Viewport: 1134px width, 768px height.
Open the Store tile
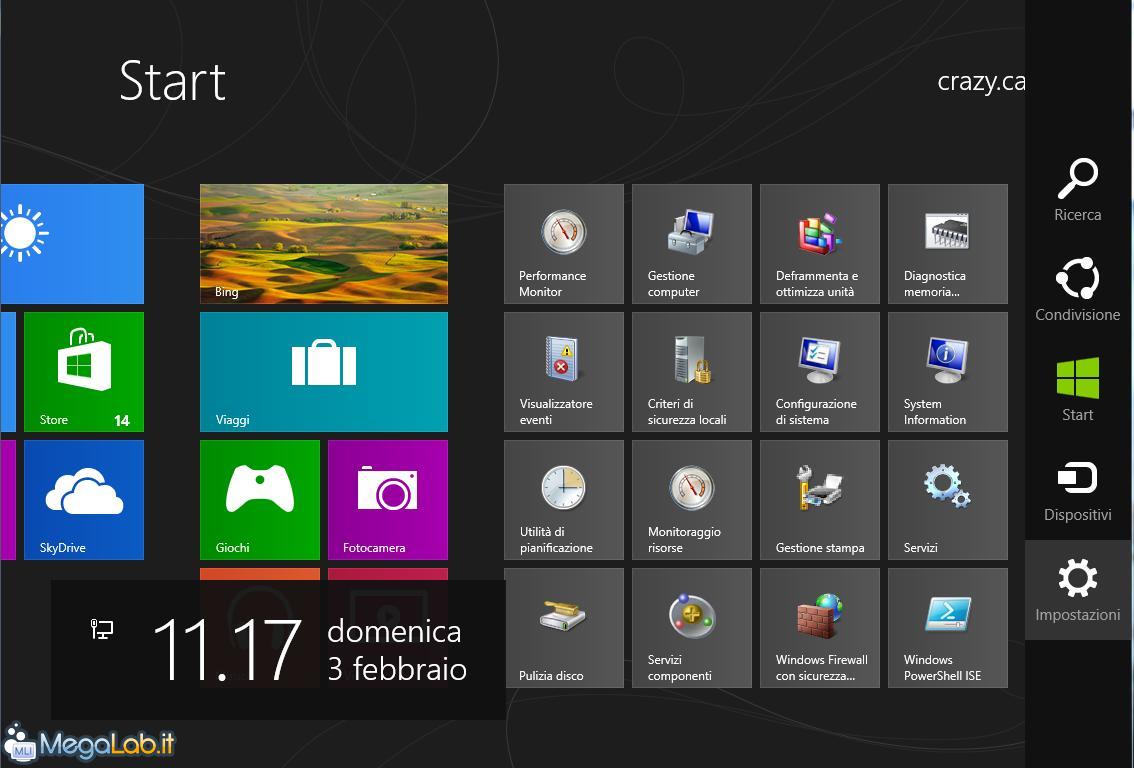point(84,372)
